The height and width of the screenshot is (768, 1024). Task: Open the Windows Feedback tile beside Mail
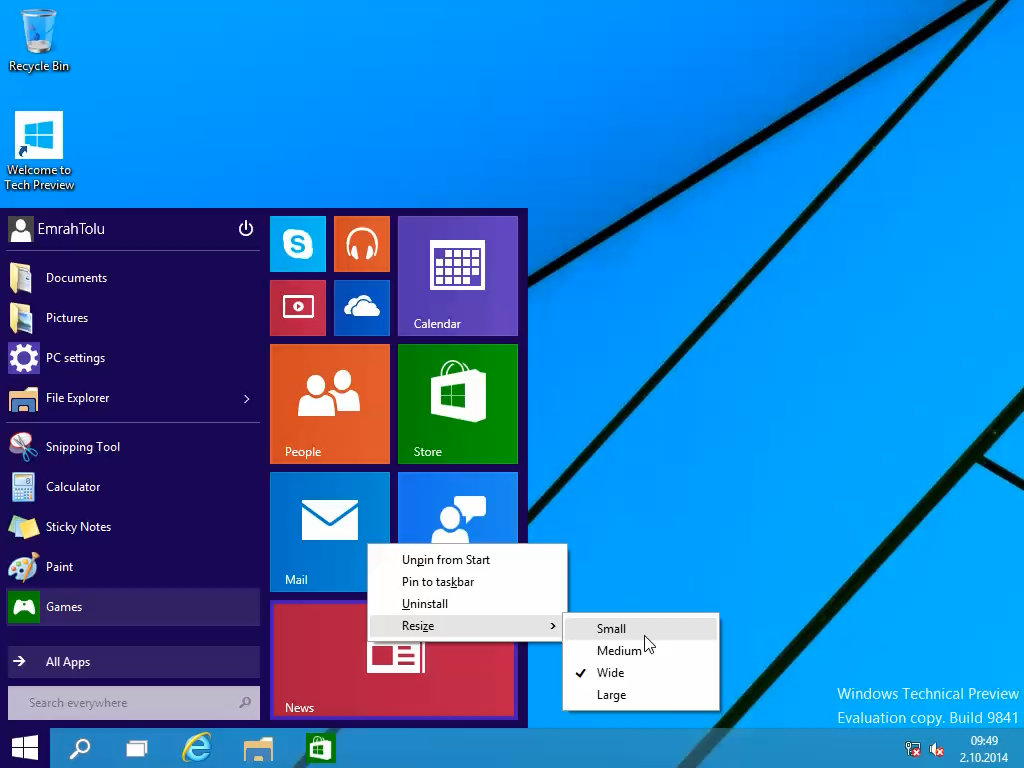coord(458,507)
